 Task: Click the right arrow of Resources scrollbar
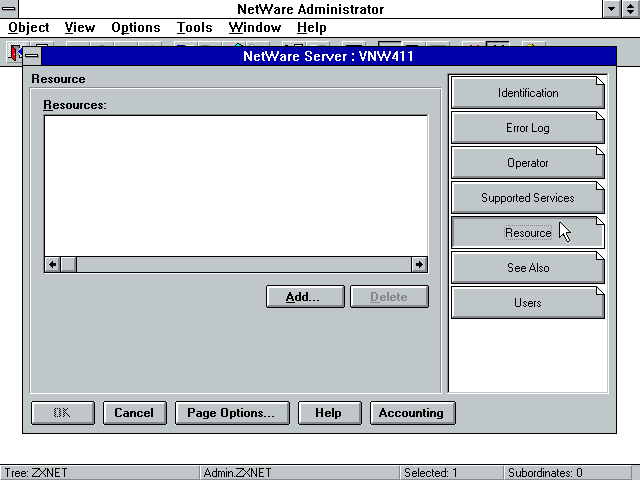click(x=419, y=264)
